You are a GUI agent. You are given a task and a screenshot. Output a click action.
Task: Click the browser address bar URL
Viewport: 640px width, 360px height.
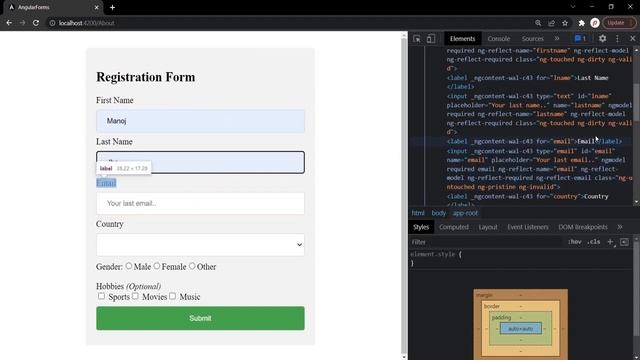pos(87,23)
